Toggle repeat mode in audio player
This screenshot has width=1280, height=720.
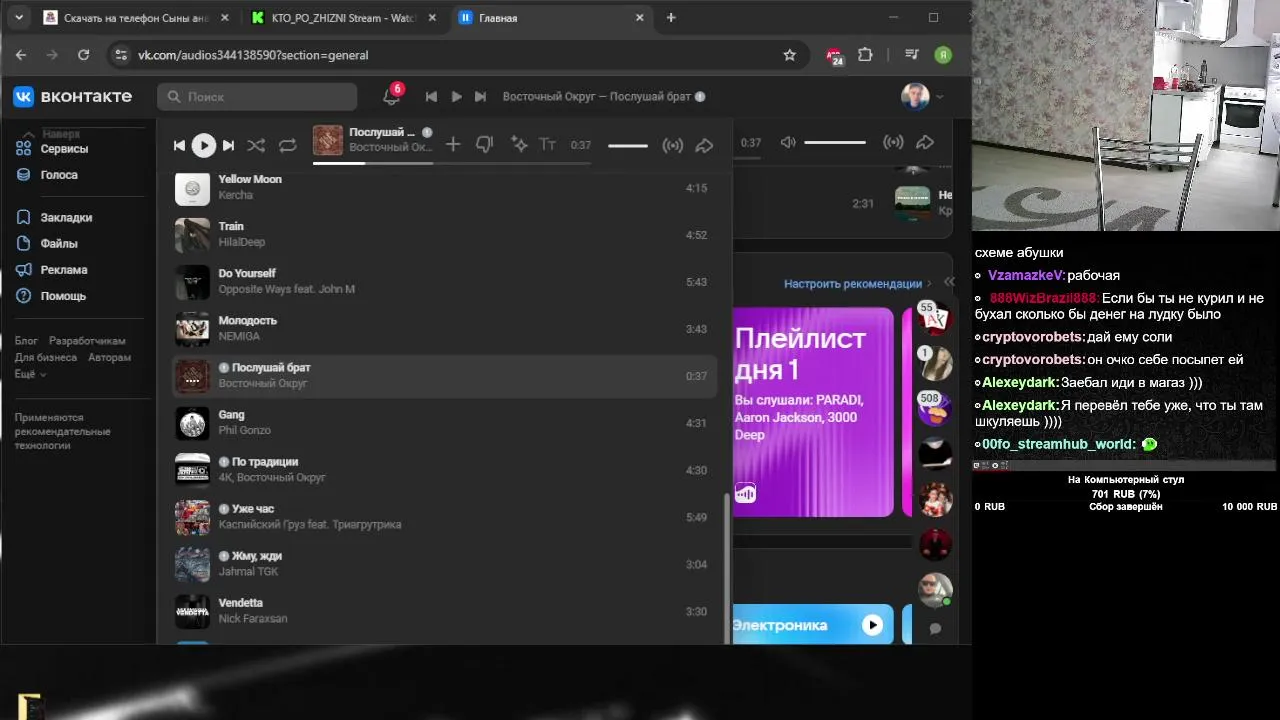288,146
